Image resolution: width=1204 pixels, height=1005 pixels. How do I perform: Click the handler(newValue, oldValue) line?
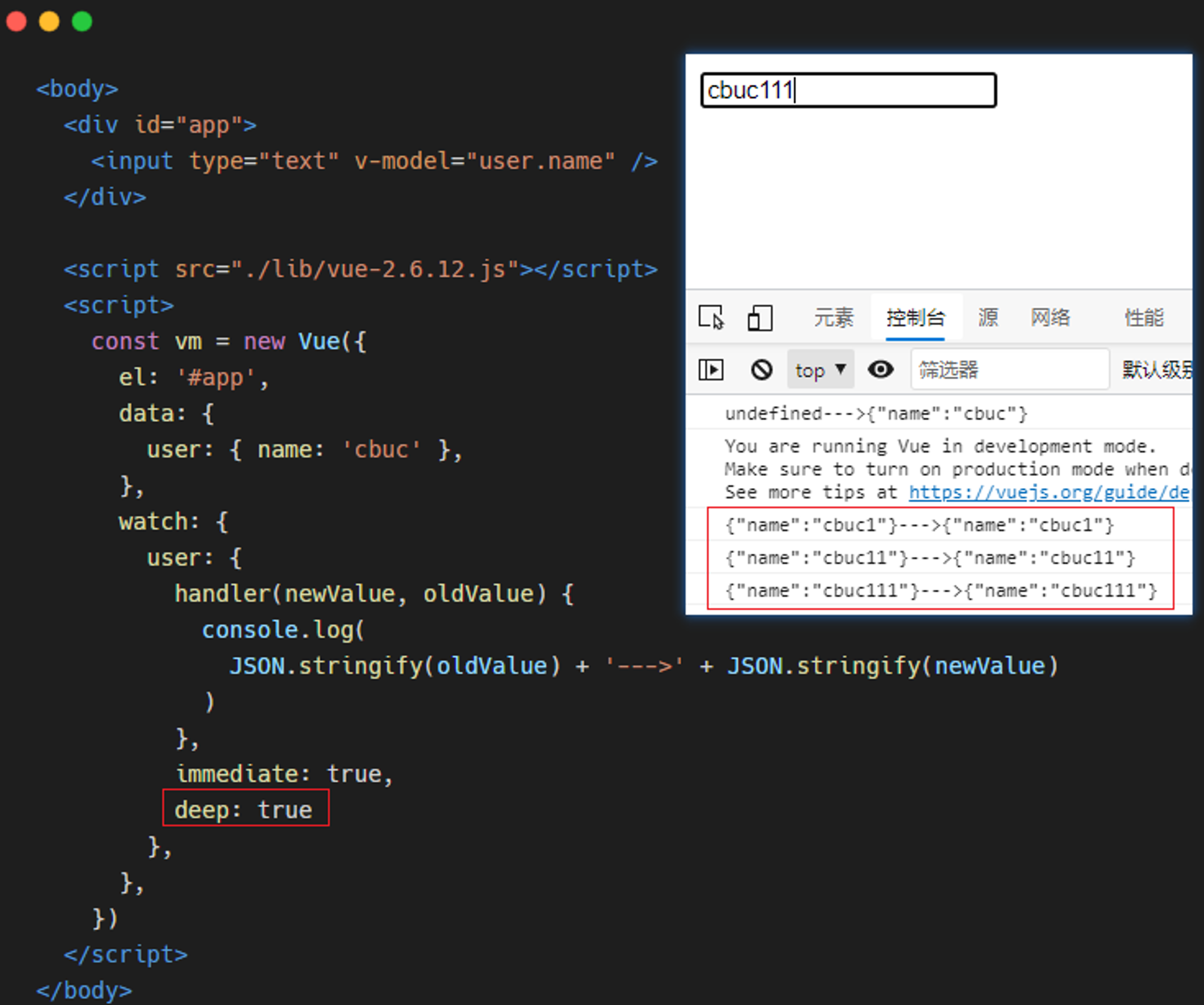point(374,594)
